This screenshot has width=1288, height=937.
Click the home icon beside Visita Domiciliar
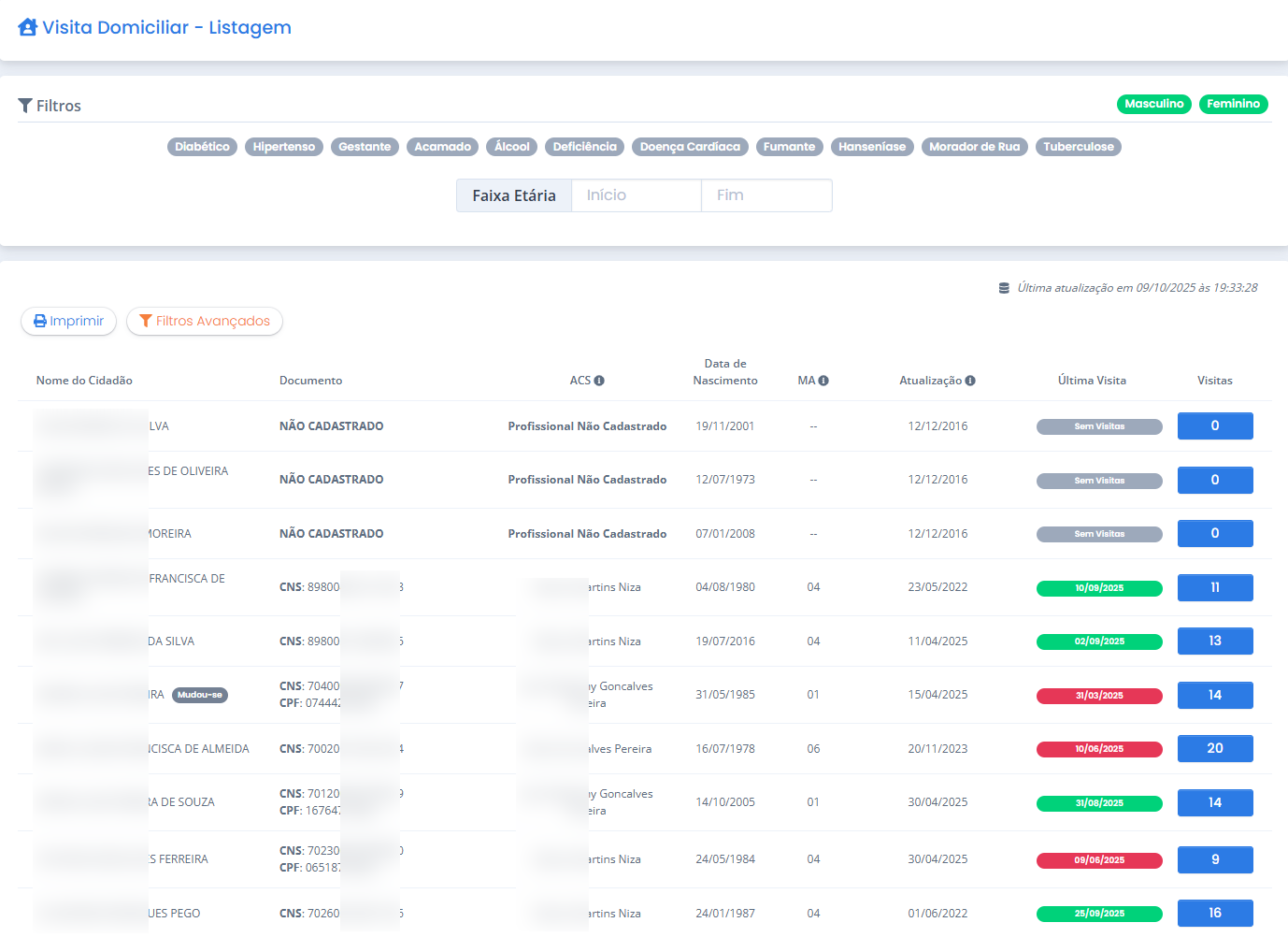tap(28, 27)
